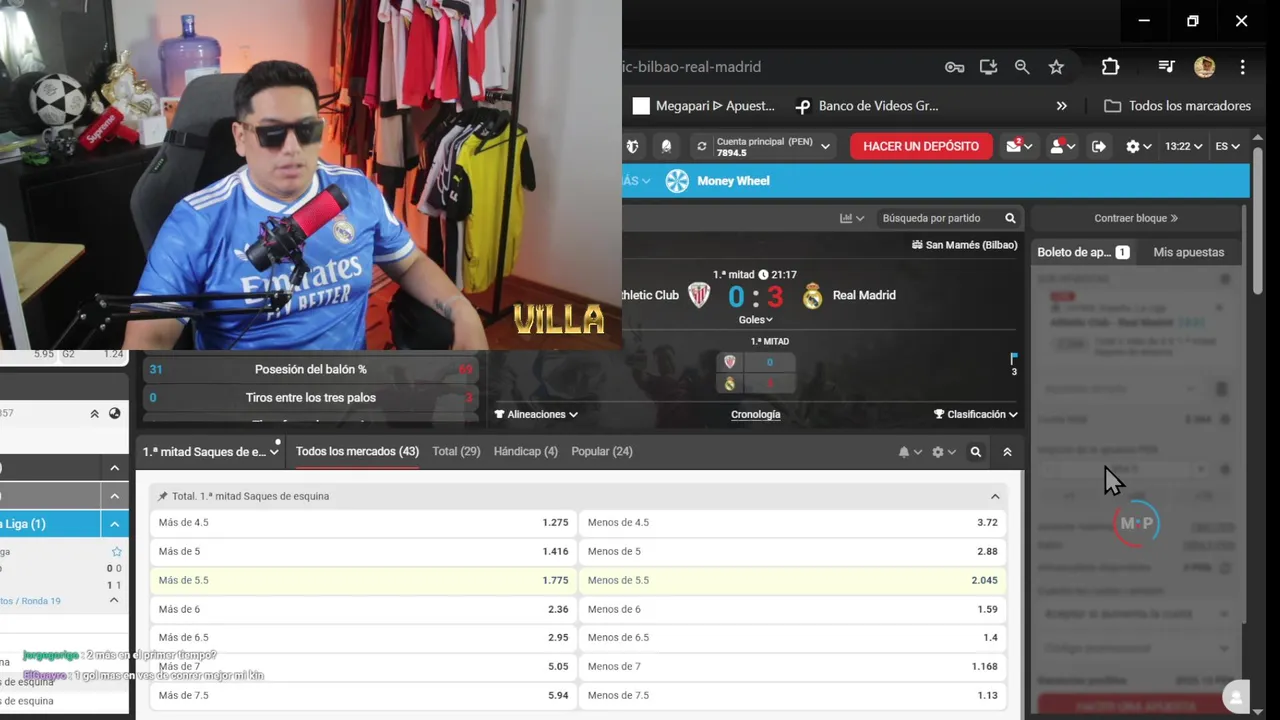Select Popular (24) tab

pos(601,452)
